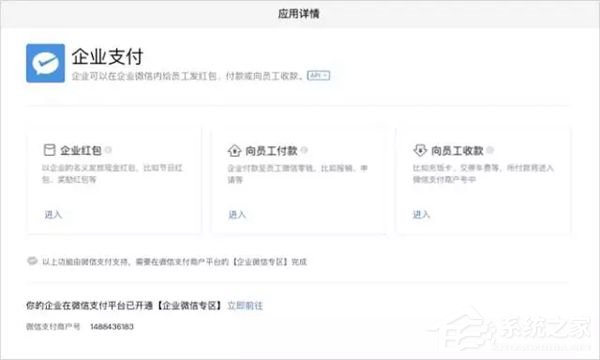Select the 企业红包 card title

tap(81, 150)
